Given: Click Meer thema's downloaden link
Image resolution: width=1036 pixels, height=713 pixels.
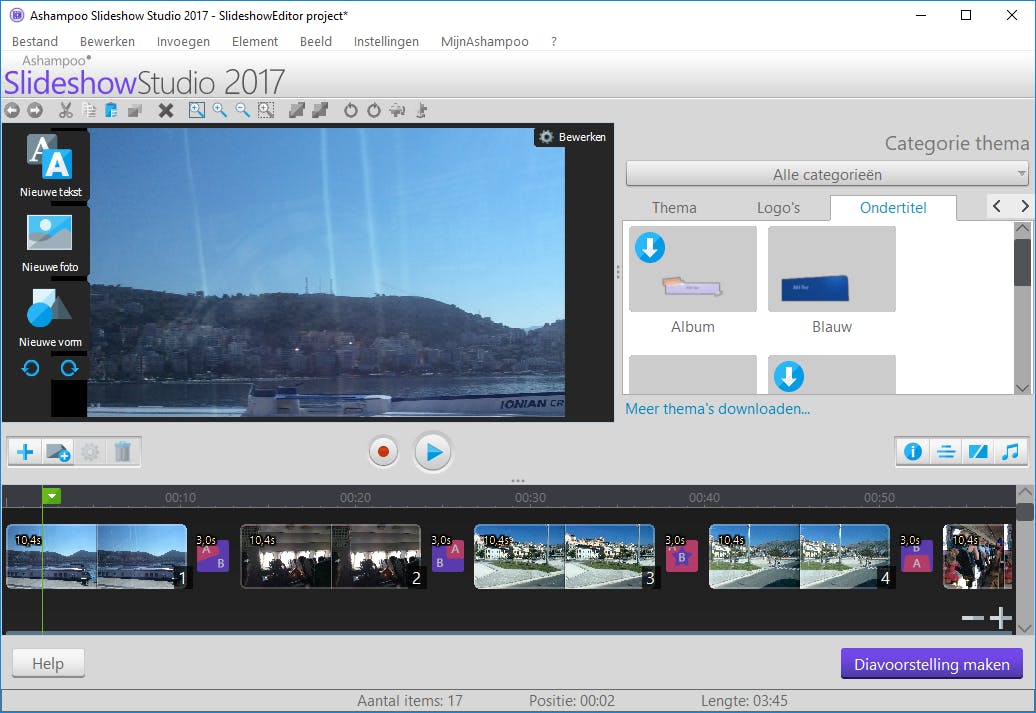Looking at the screenshot, I should coord(718,408).
